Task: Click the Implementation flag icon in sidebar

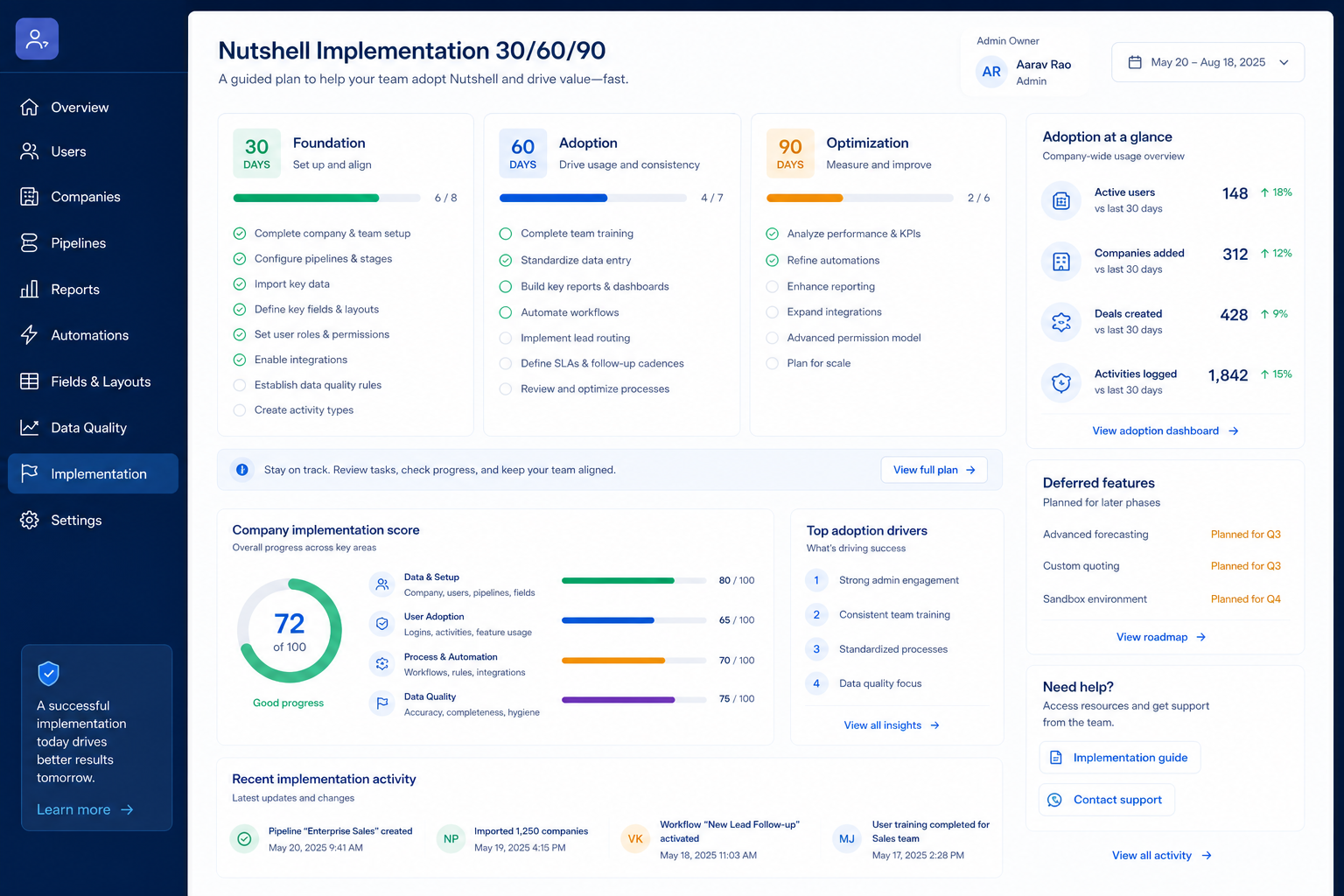Action: tap(29, 473)
